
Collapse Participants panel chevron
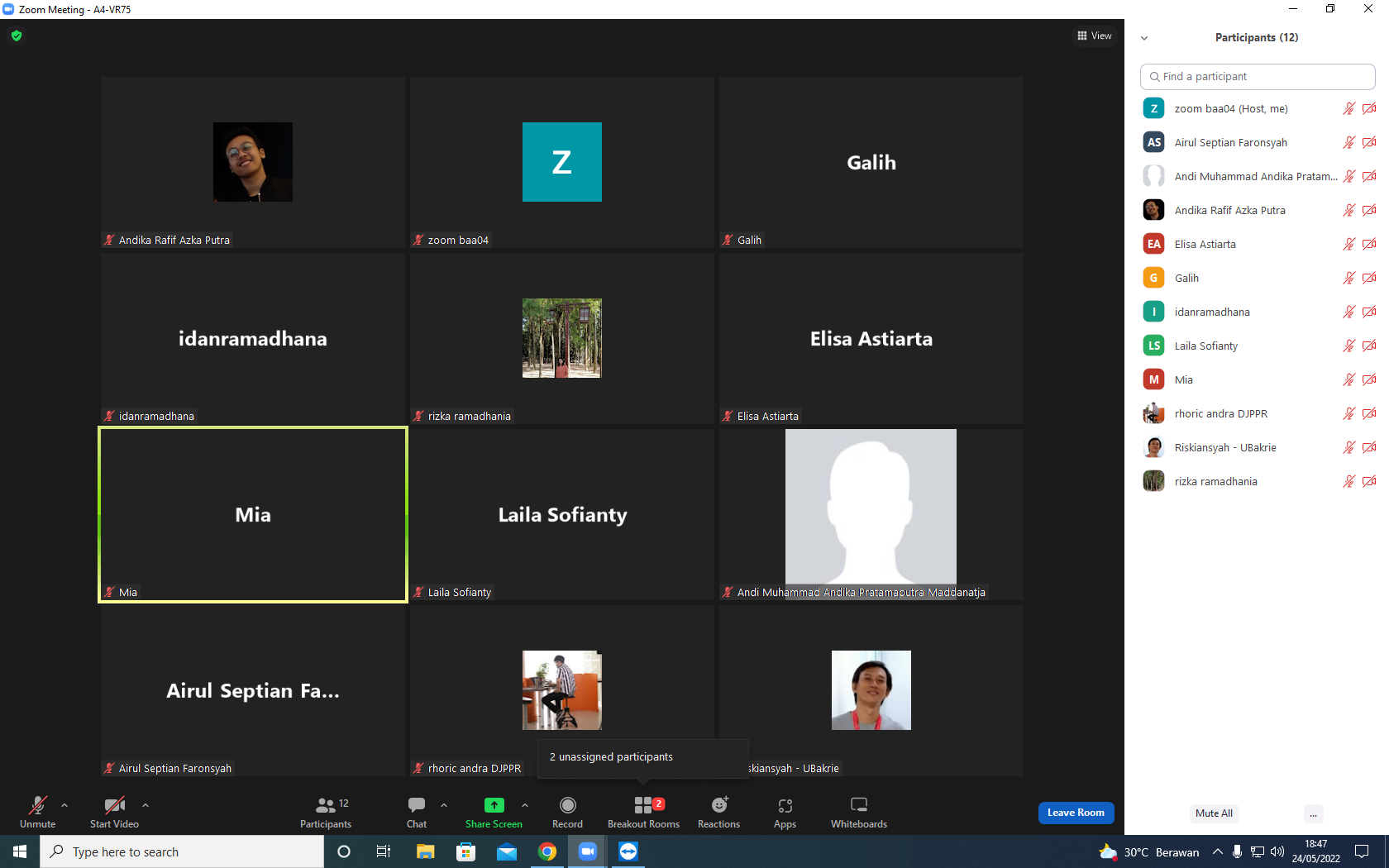click(x=1144, y=38)
